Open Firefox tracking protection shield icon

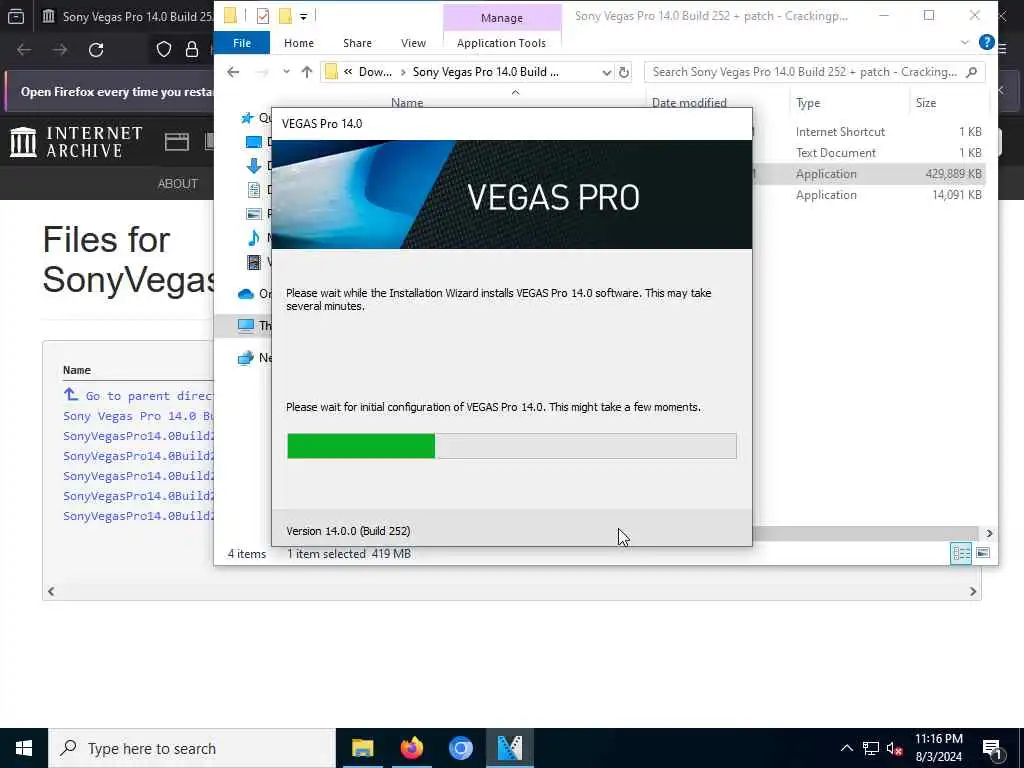(164, 50)
